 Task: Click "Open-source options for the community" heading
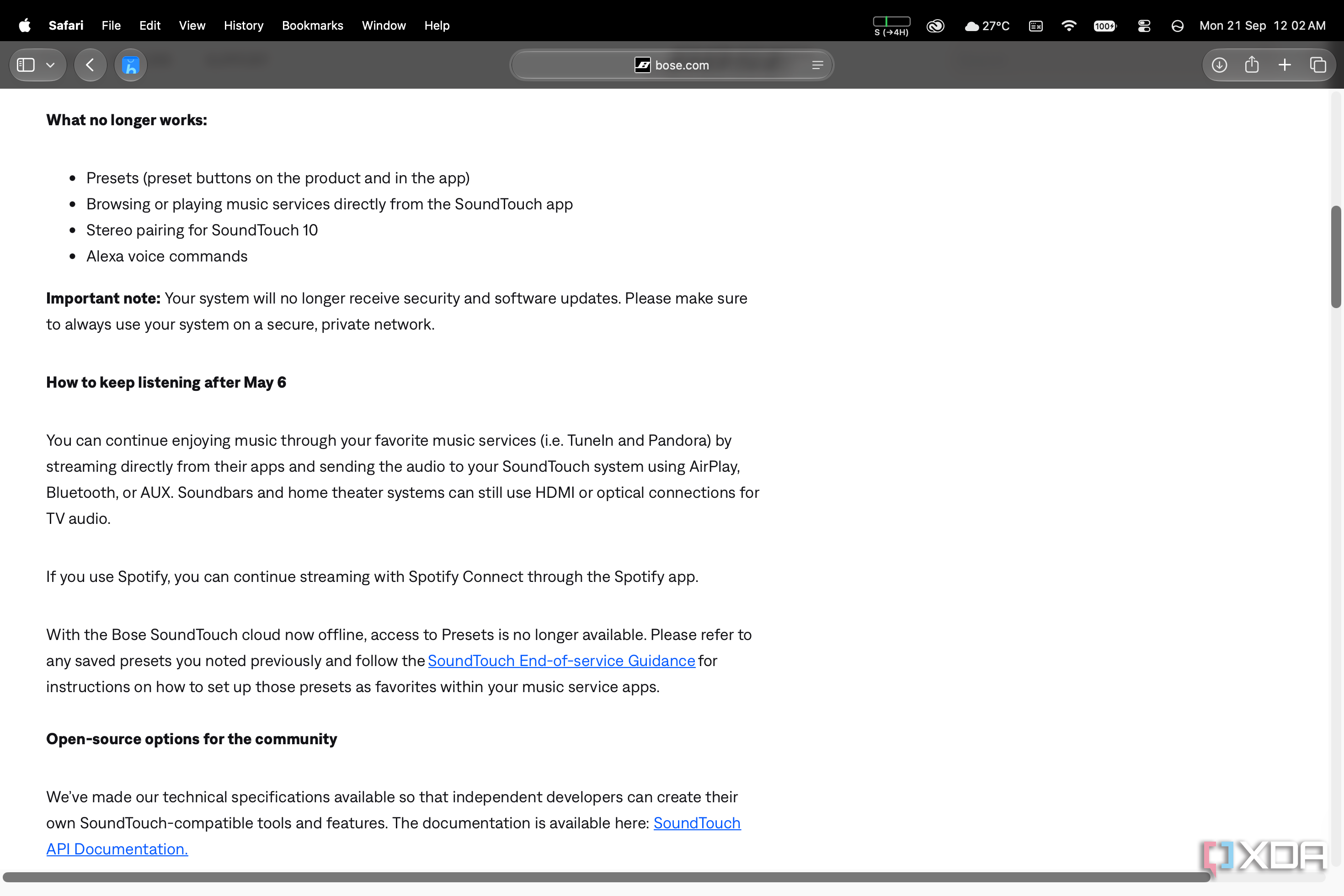192,739
